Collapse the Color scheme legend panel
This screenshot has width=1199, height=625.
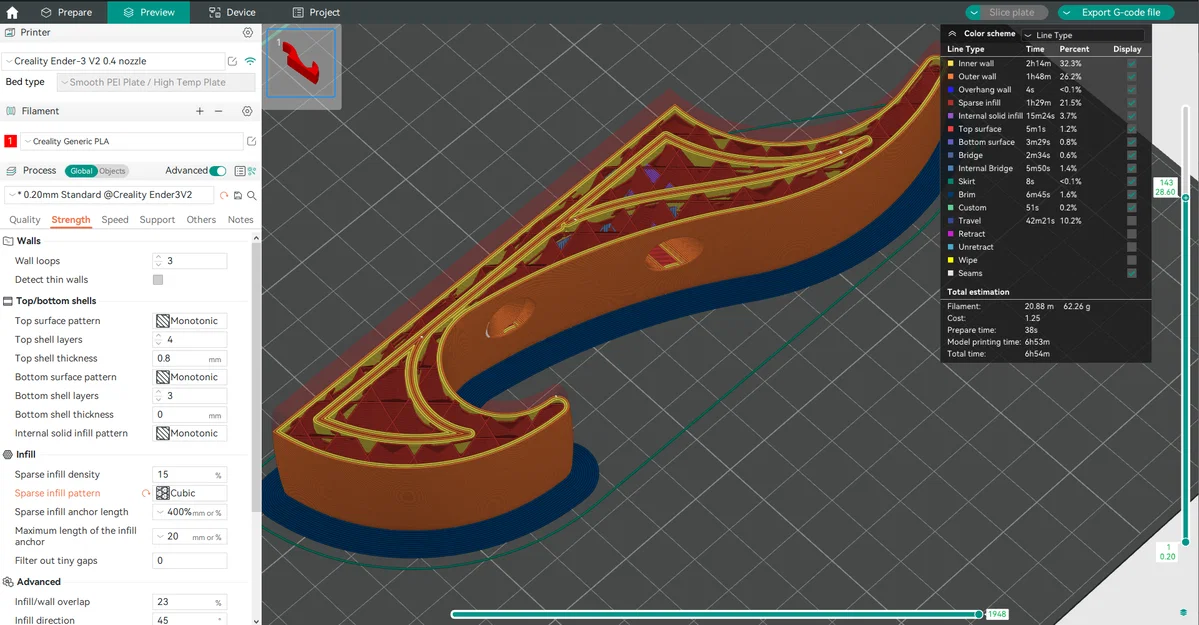952,34
